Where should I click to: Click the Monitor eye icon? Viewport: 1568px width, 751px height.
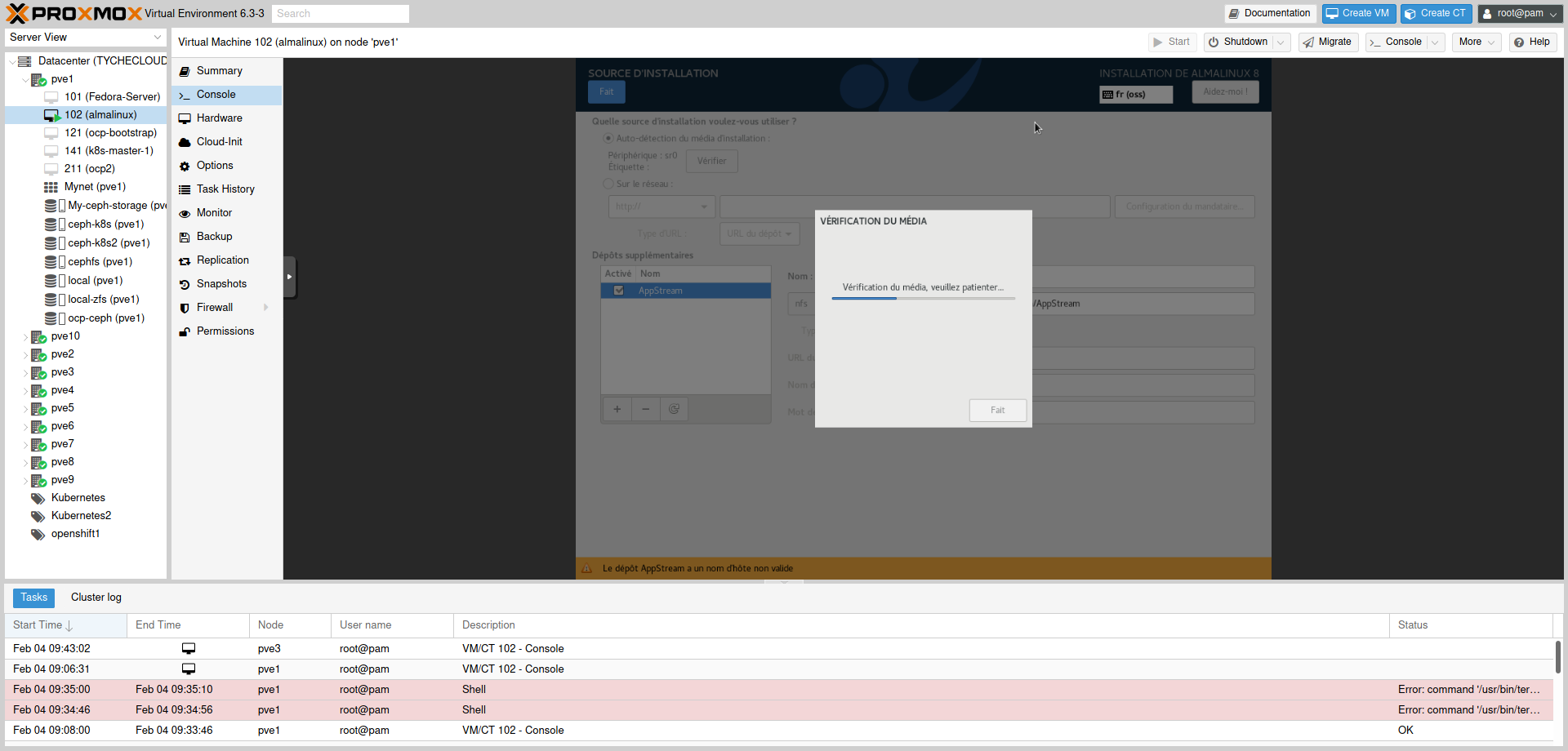pos(185,213)
